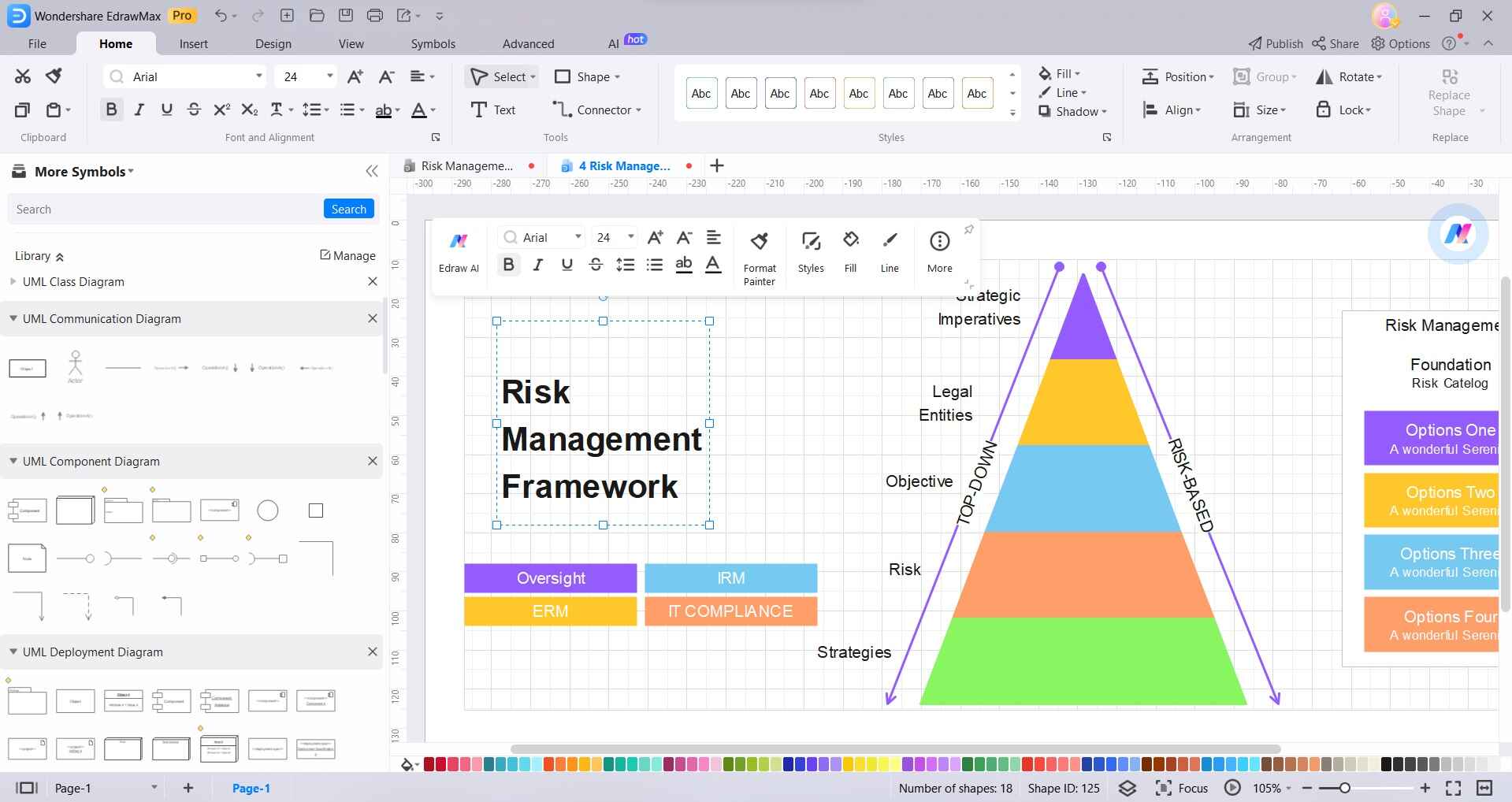Click the Superscript icon in ribbon
Viewport: 1512px width, 802px height.
[x=222, y=110]
